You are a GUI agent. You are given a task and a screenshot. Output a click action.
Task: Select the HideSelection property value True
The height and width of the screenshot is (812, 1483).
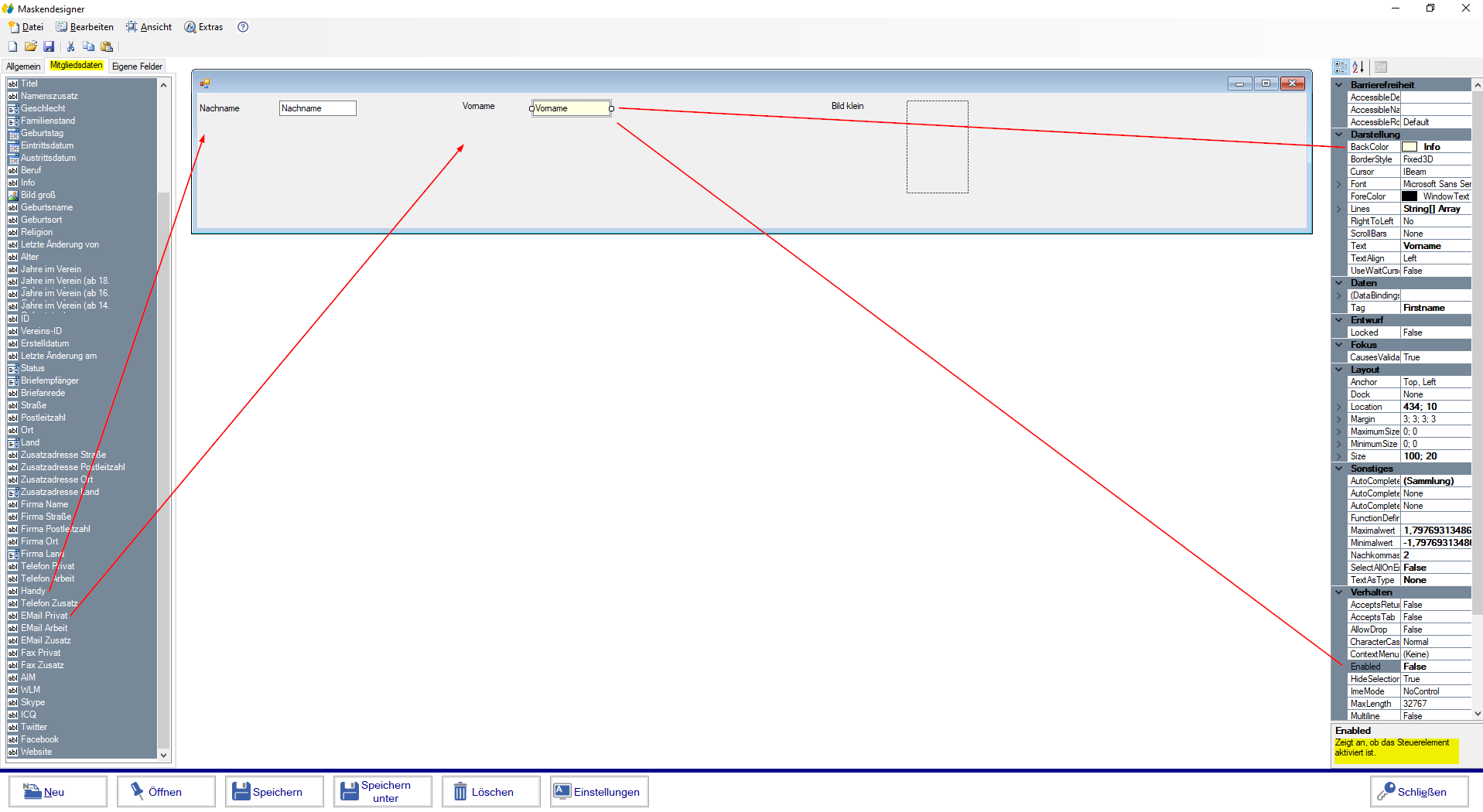coord(1436,679)
